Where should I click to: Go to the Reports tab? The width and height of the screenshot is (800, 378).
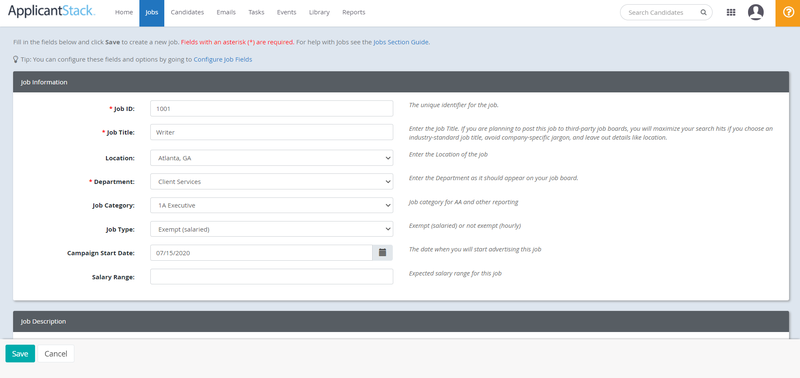tap(354, 13)
